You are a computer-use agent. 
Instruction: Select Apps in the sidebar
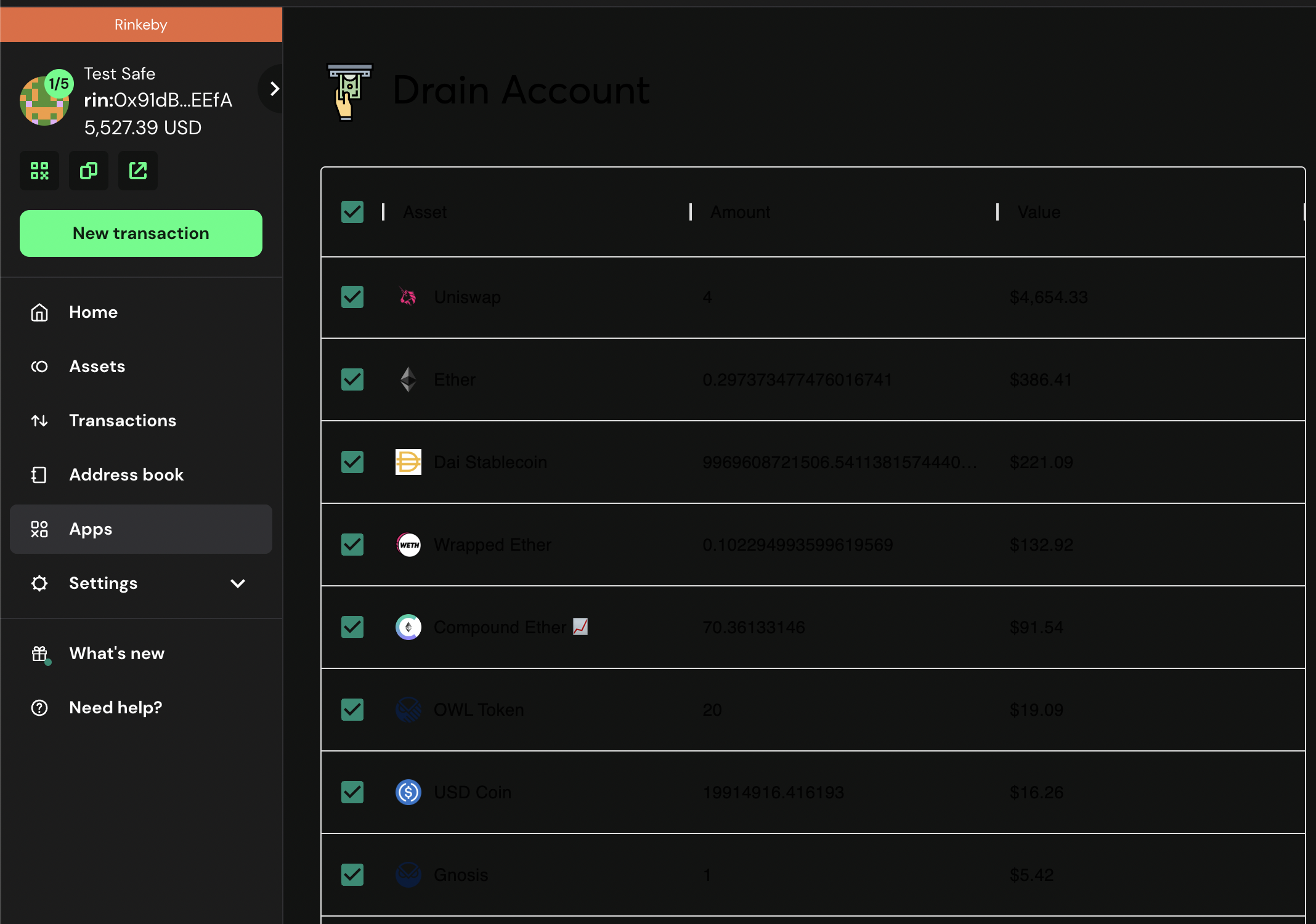click(x=90, y=529)
